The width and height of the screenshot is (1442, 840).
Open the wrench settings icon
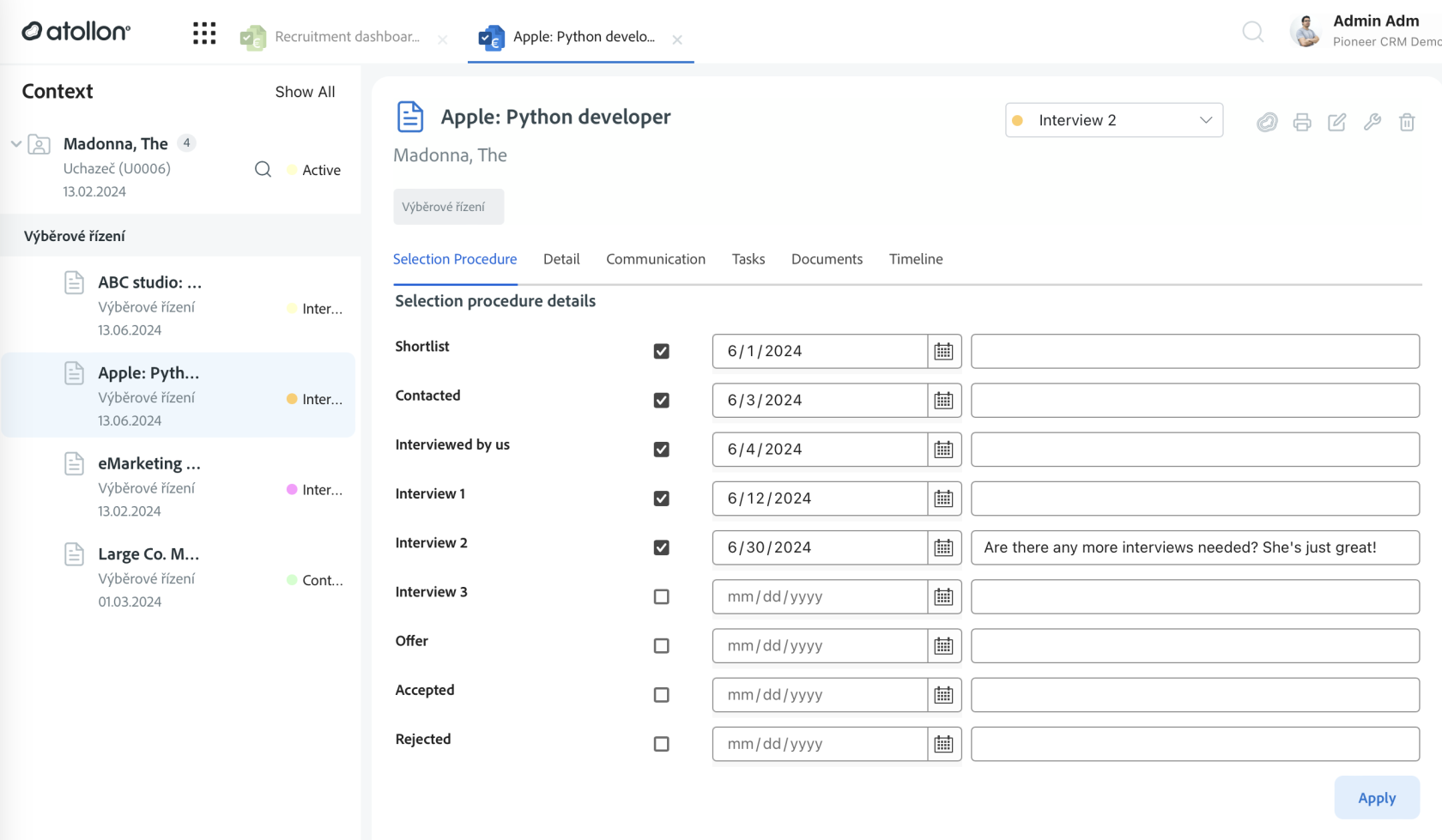[x=1372, y=122]
